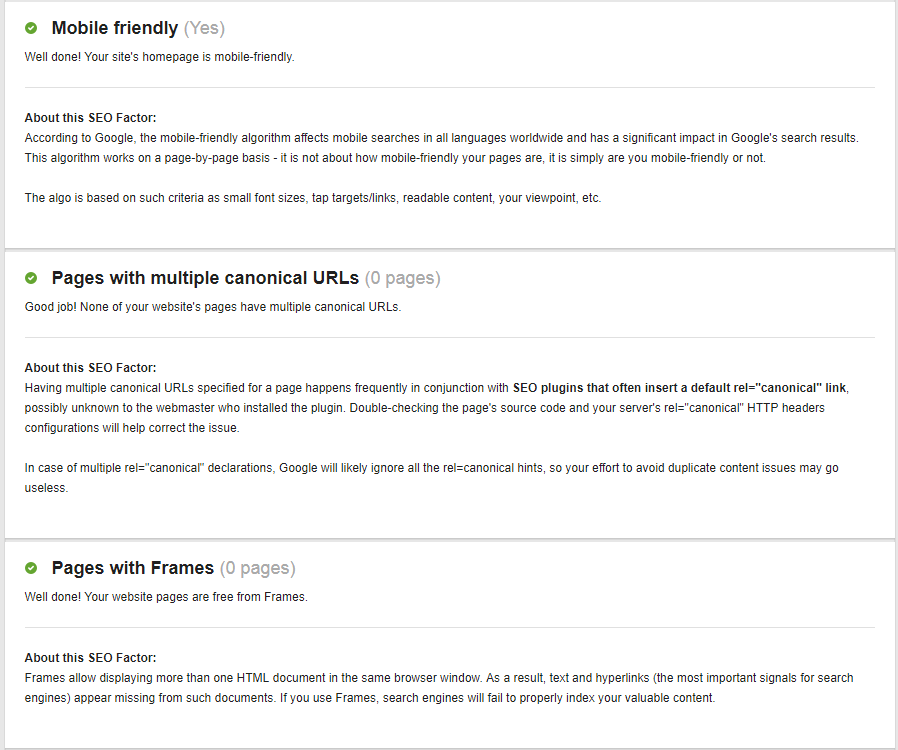Click green check icon next to multiple canonical URLs
This screenshot has width=898, height=750.
(31, 278)
